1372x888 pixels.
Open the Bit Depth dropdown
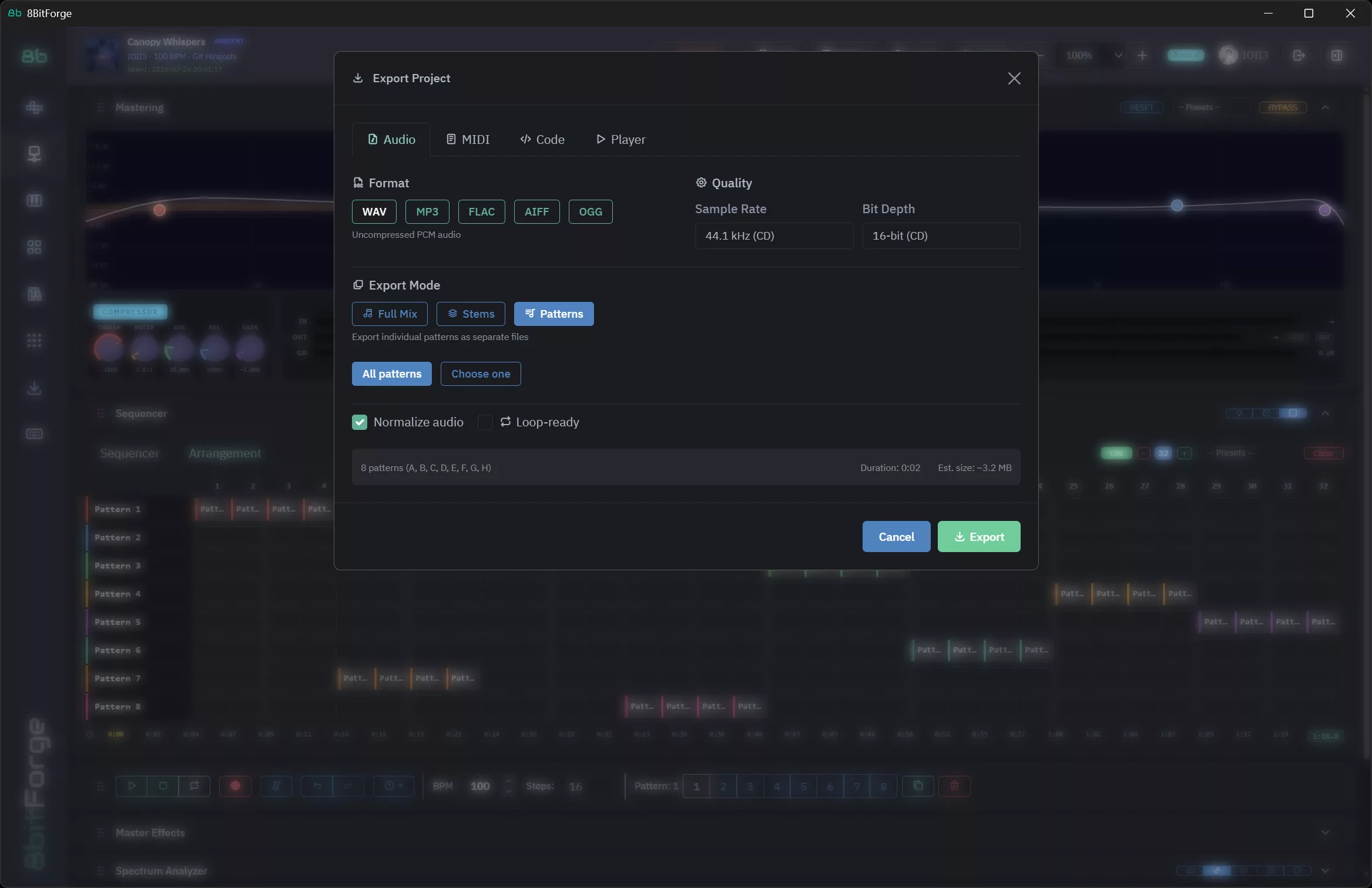(941, 236)
